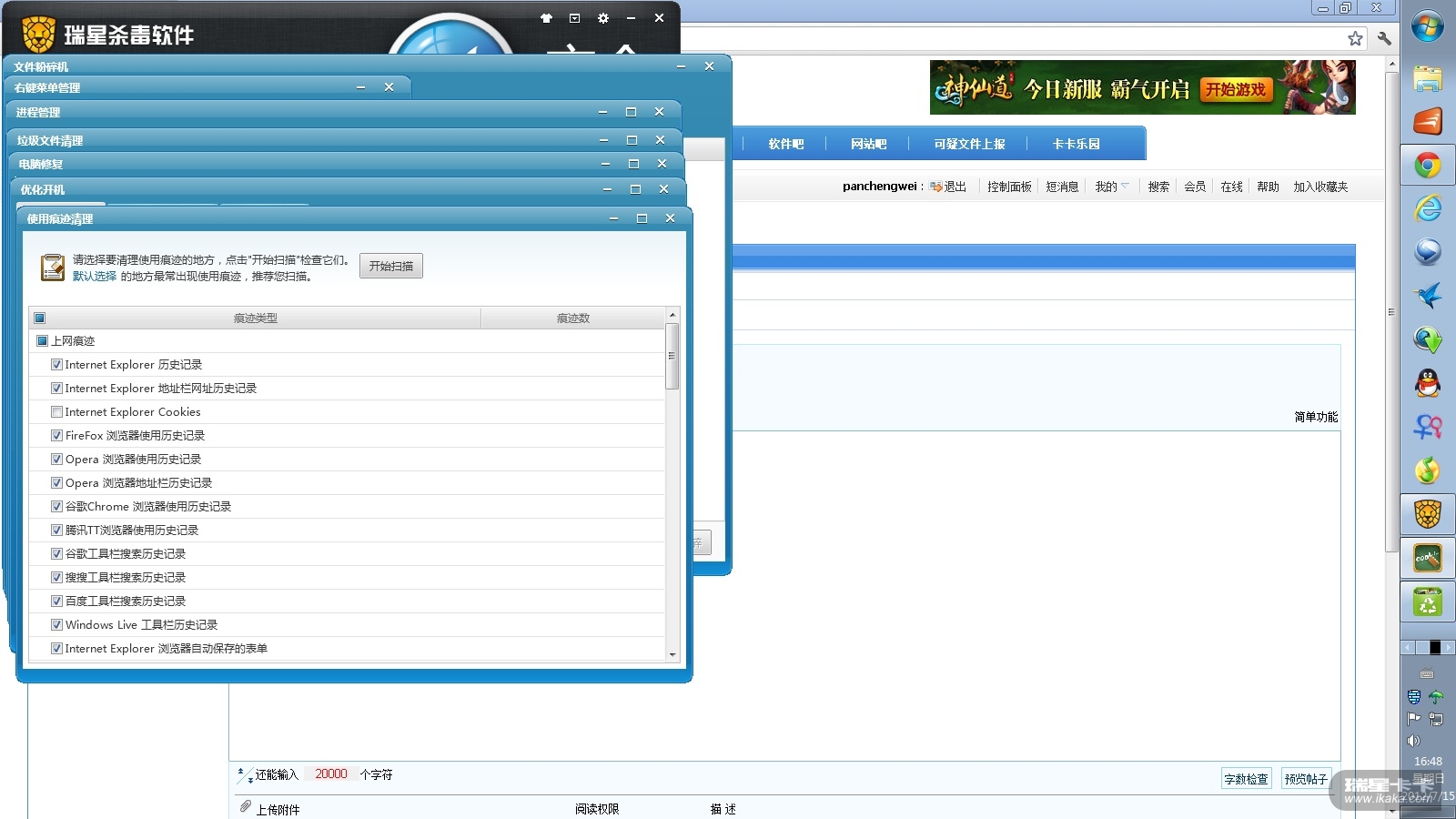Click the Action Center flag tray icon
Viewport: 1456px width, 819px height.
tap(1414, 719)
